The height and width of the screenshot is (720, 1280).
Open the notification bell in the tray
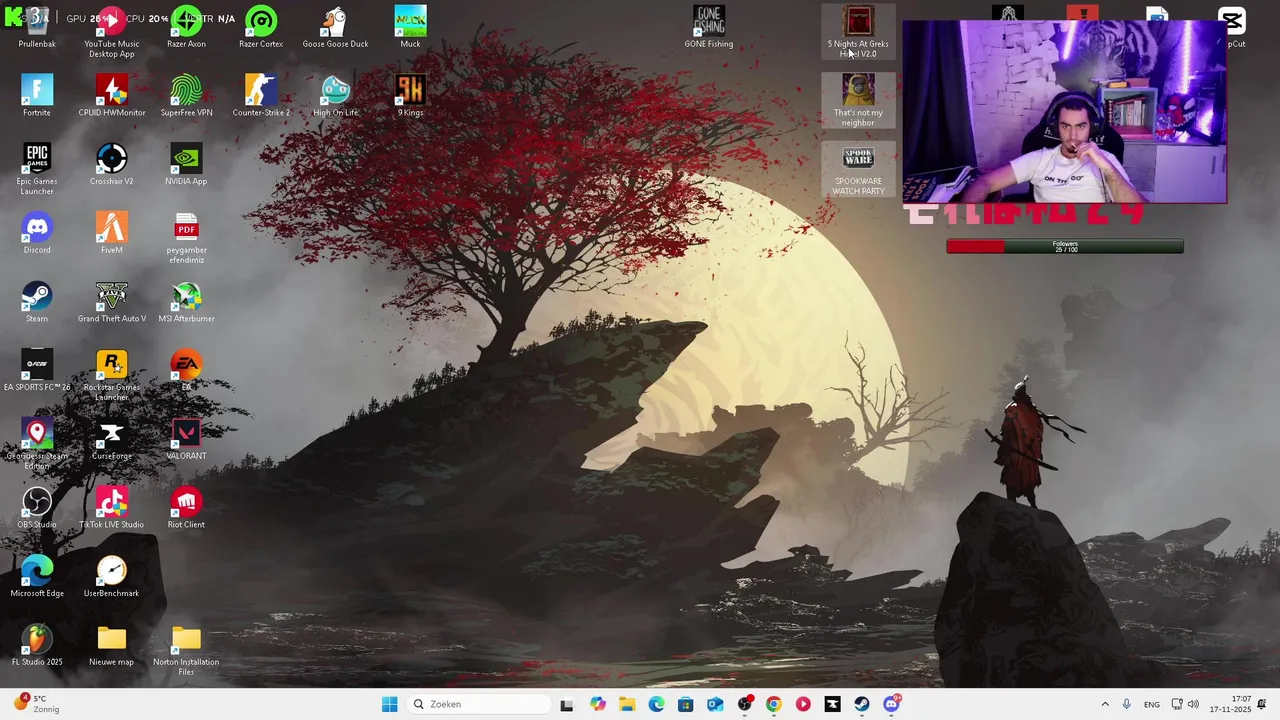[1262, 704]
